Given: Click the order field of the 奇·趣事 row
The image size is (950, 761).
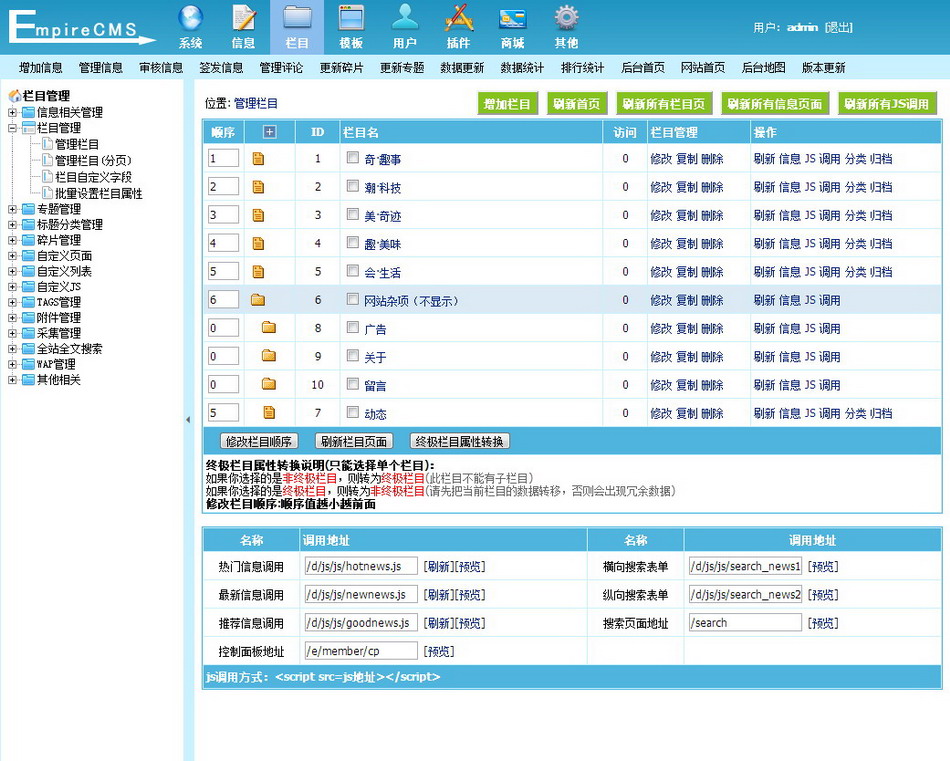Looking at the screenshot, I should [x=223, y=159].
